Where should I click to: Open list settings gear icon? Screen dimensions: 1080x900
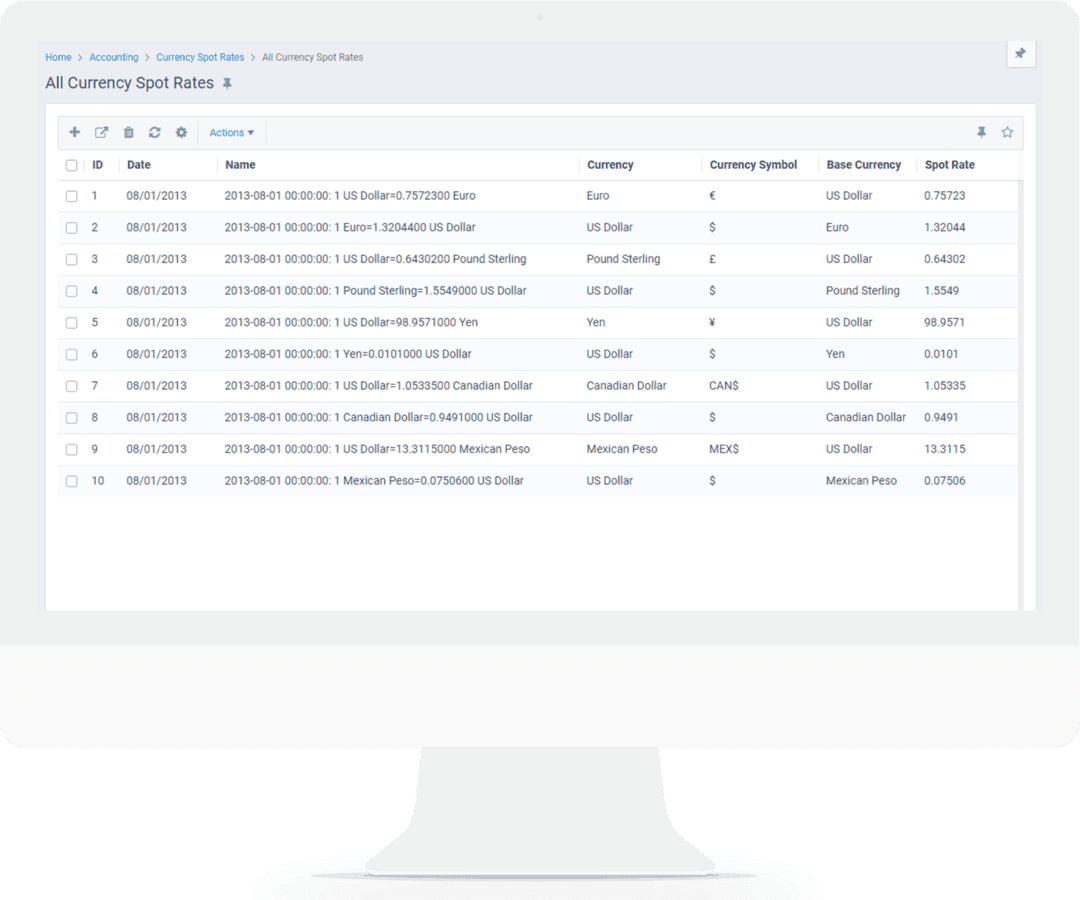point(181,132)
